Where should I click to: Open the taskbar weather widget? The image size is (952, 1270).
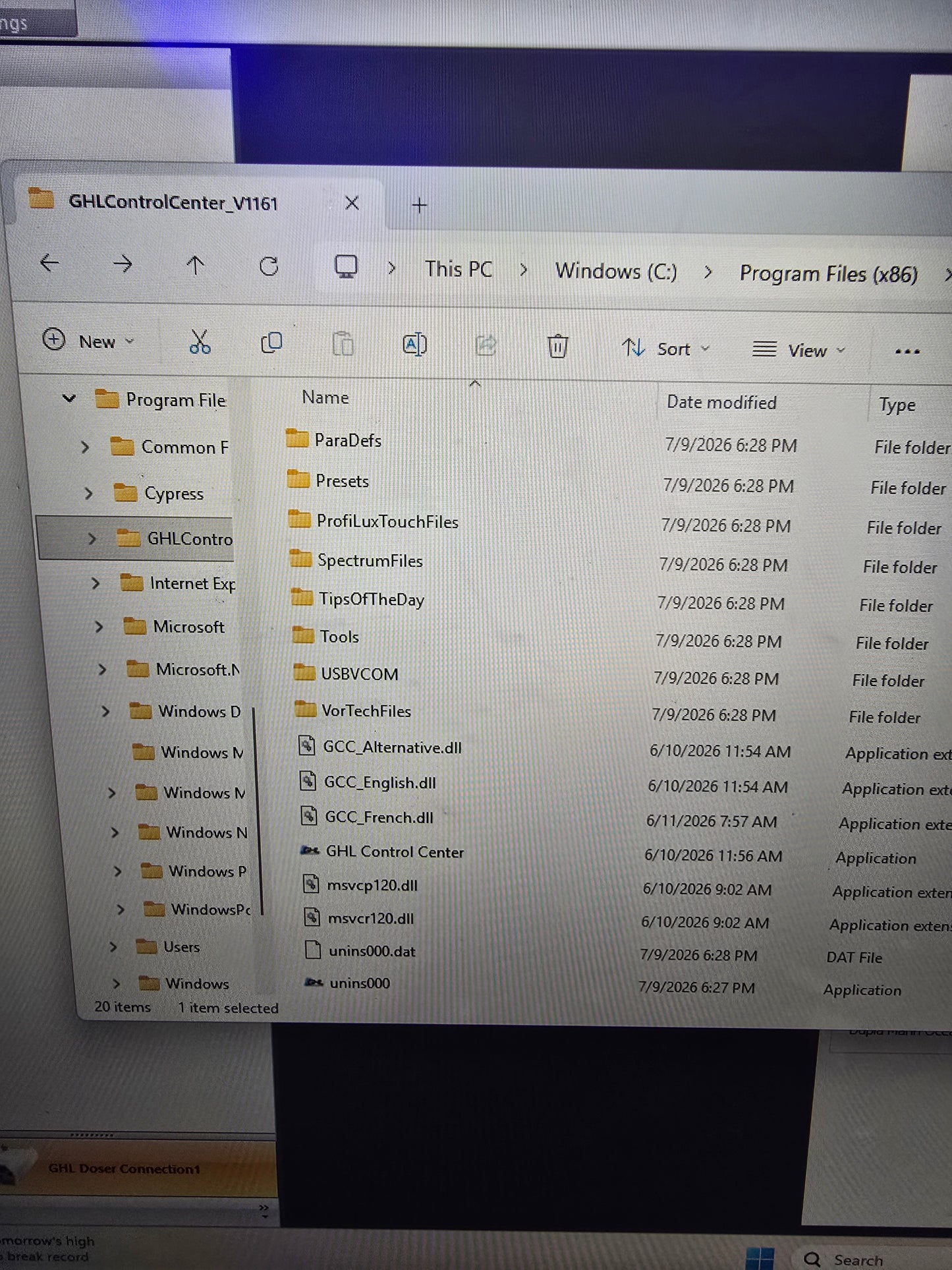tap(46, 1249)
